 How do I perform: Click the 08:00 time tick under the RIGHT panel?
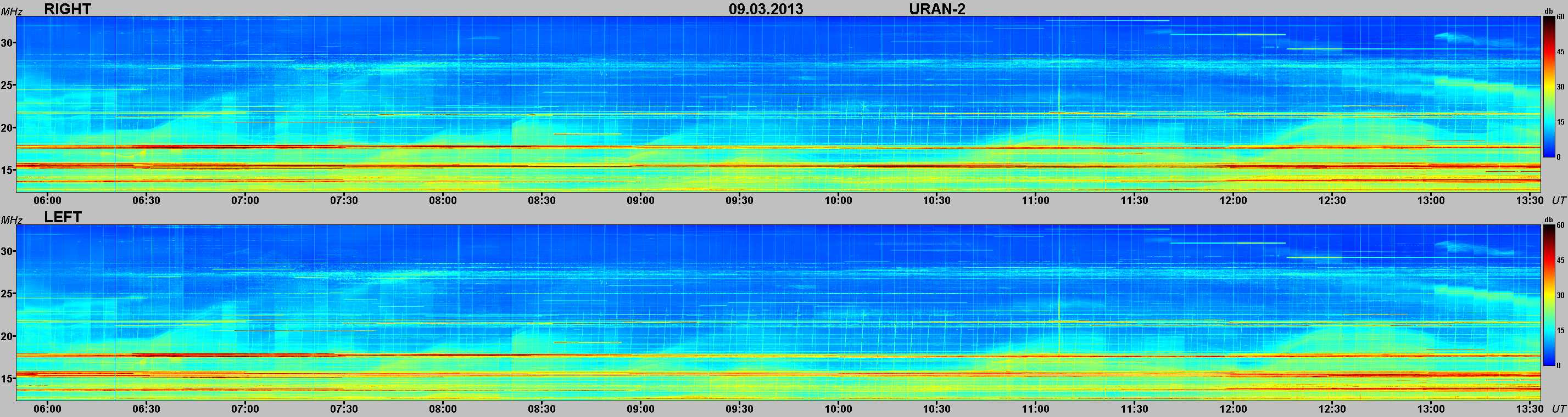443,200
